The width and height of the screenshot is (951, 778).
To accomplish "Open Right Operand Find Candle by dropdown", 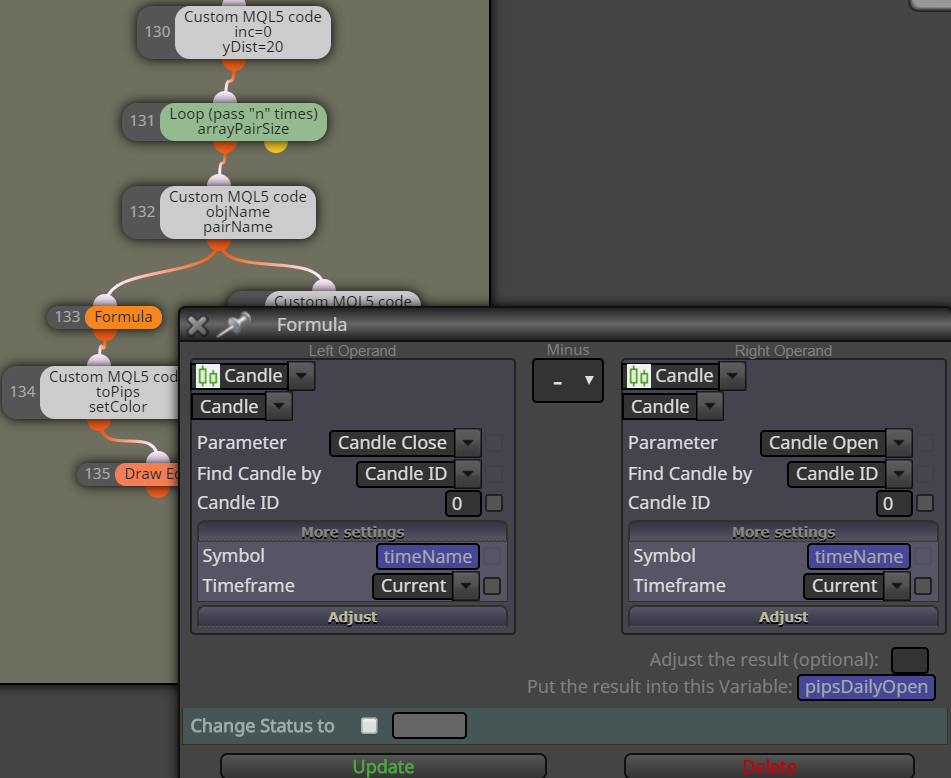I will pyautogui.click(x=899, y=474).
